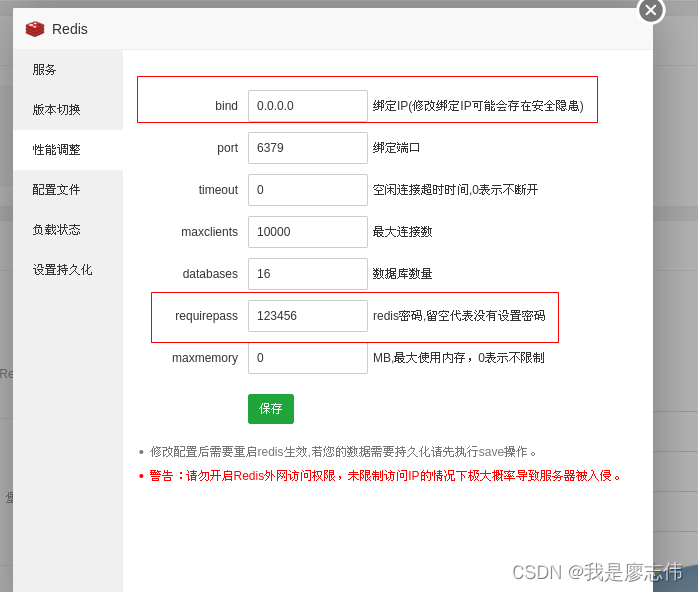The width and height of the screenshot is (698, 592).
Task: Click the 'bind' field label
Action: 226,106
